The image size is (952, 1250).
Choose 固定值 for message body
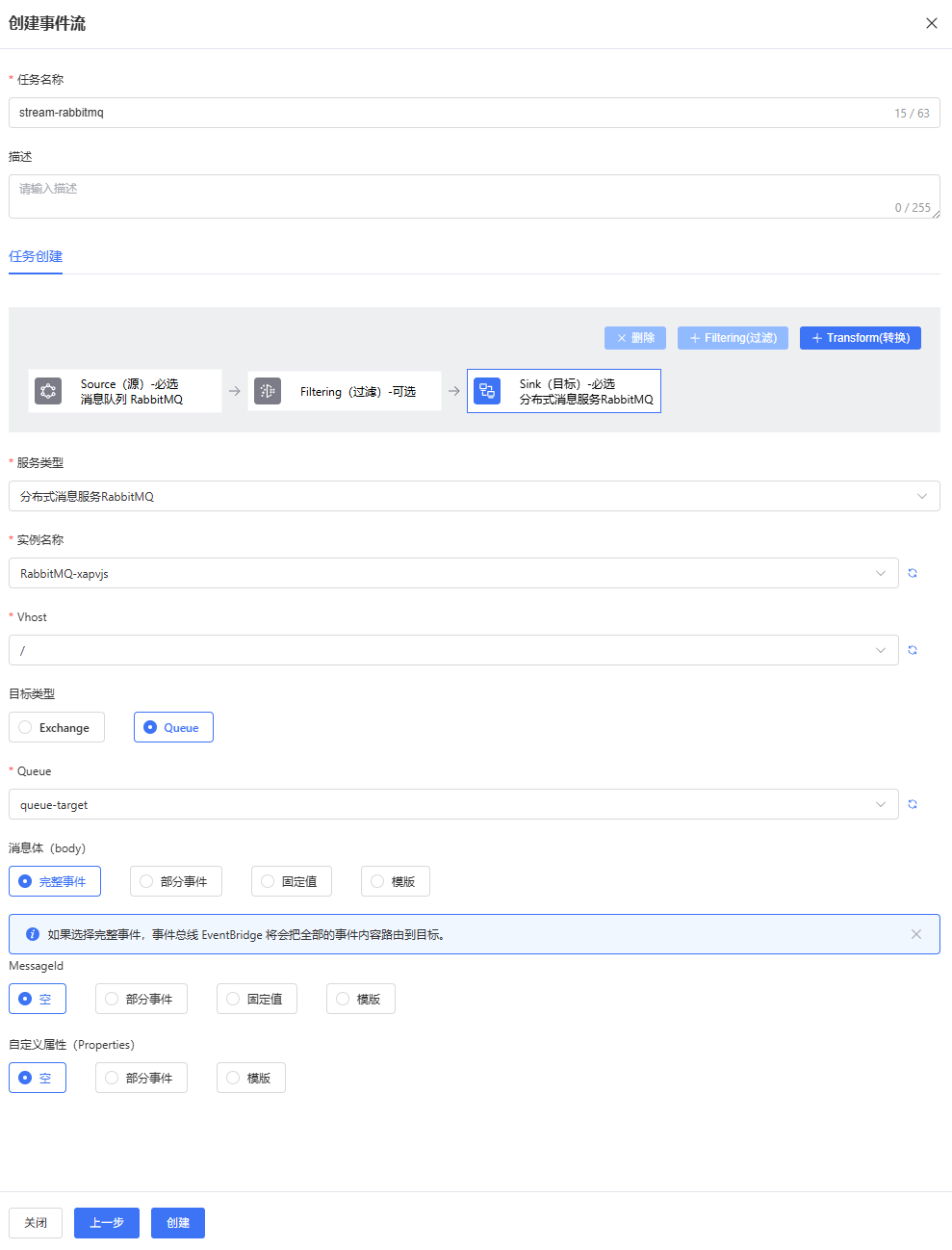point(292,881)
